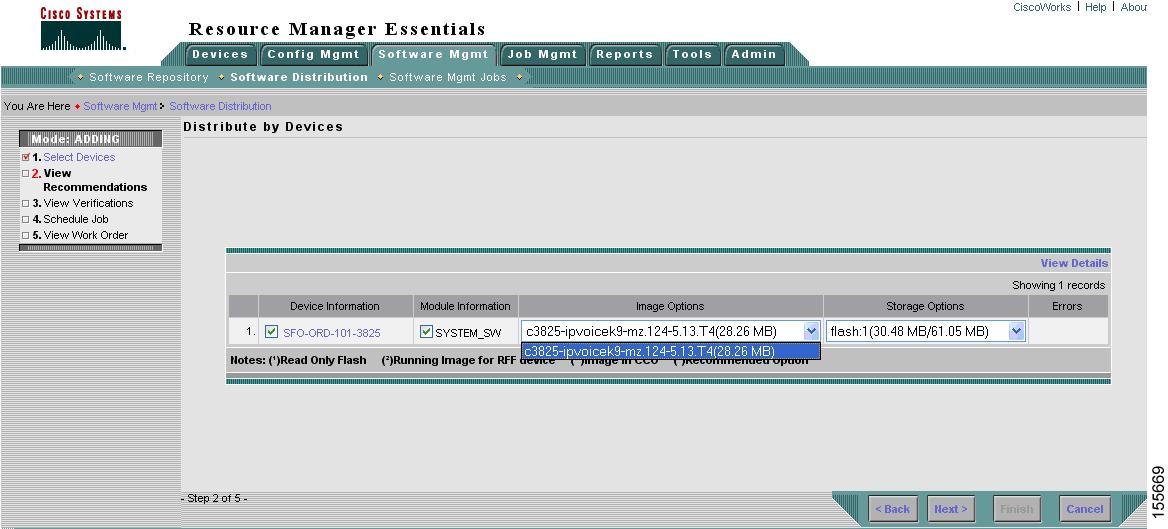
Task: Click step 2 View Recommendations
Action: click(x=95, y=180)
